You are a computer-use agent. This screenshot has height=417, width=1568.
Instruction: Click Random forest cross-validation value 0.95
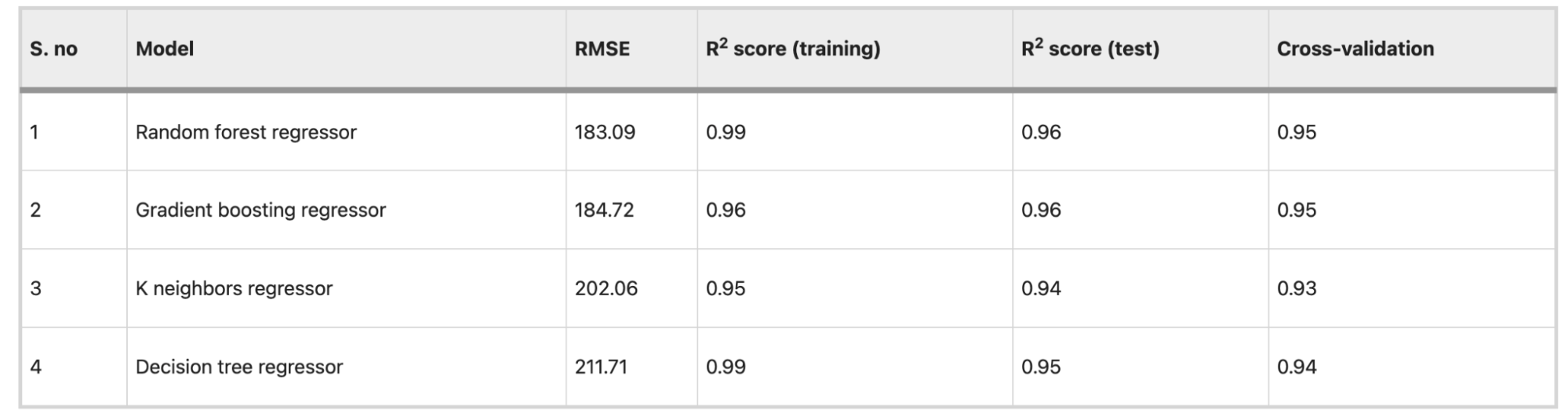1297,132
